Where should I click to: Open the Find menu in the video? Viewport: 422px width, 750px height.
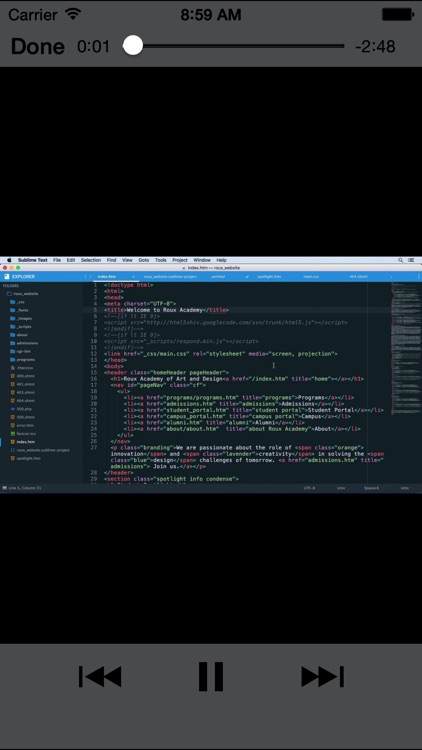click(111, 260)
